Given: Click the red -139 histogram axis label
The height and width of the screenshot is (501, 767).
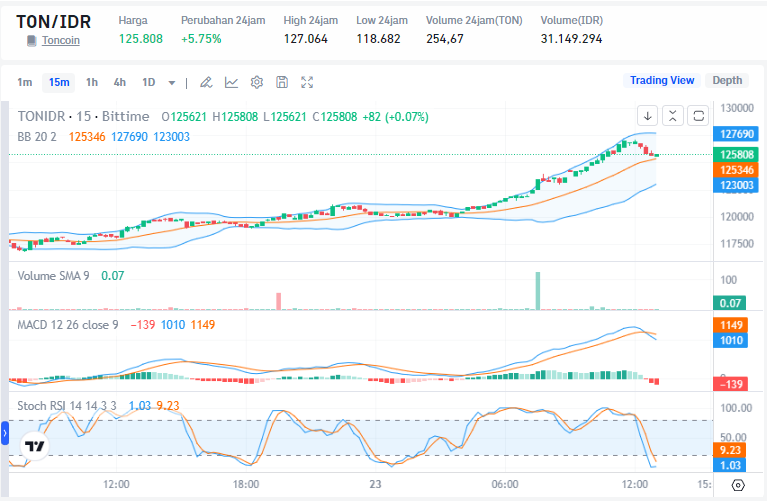Looking at the screenshot, I should 731,384.
